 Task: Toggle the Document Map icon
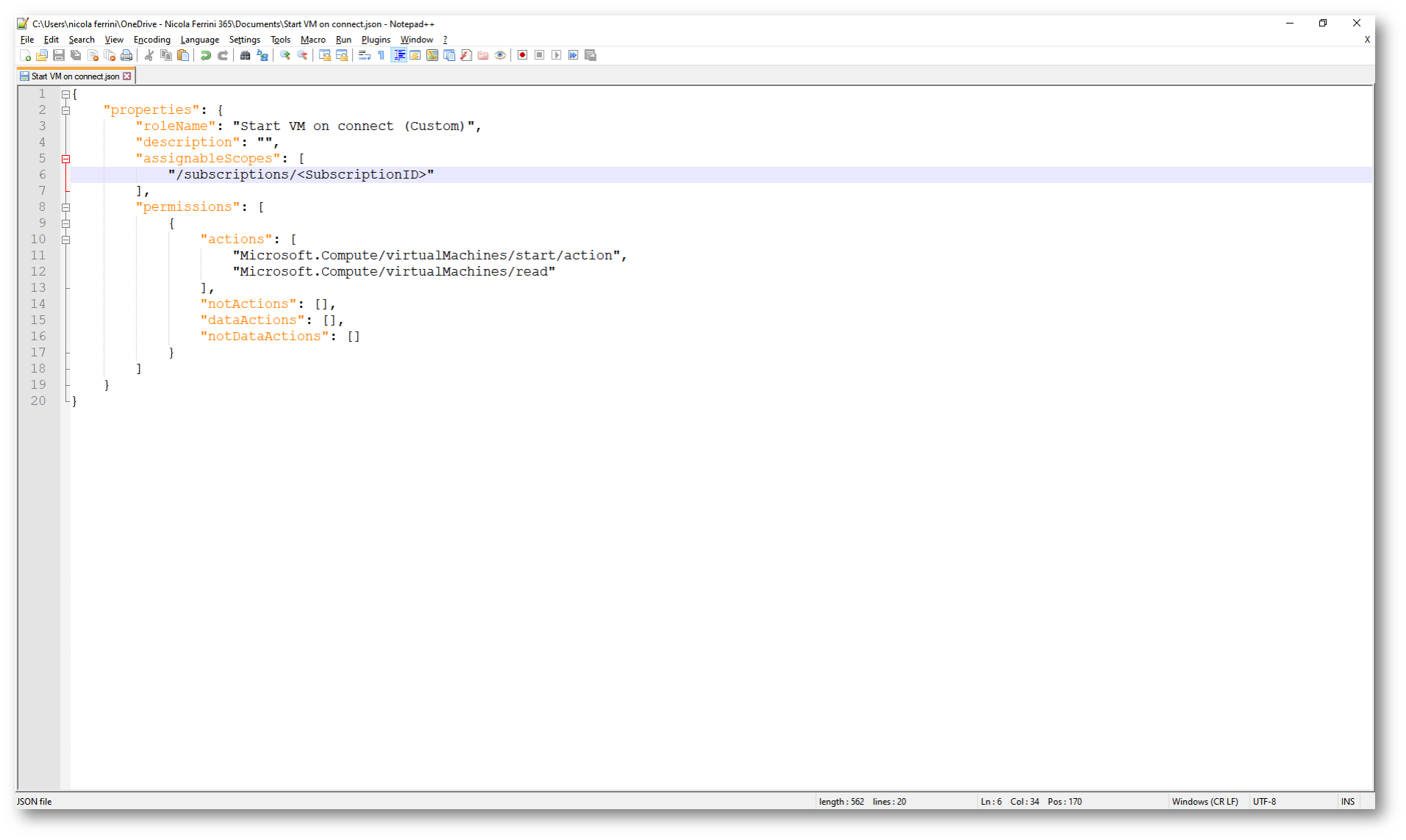tap(432, 56)
